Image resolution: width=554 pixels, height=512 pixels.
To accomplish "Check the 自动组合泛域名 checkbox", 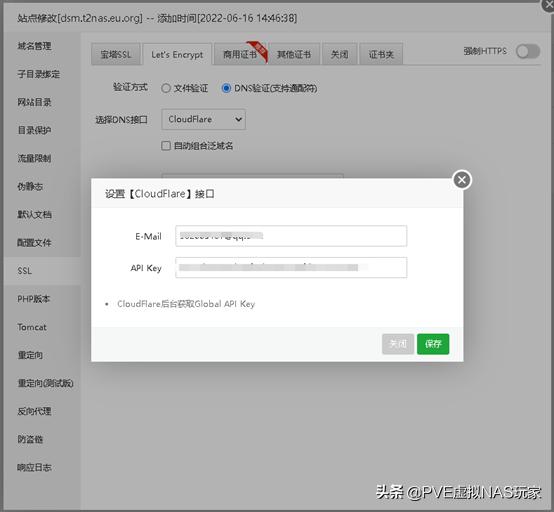I will click(166, 146).
